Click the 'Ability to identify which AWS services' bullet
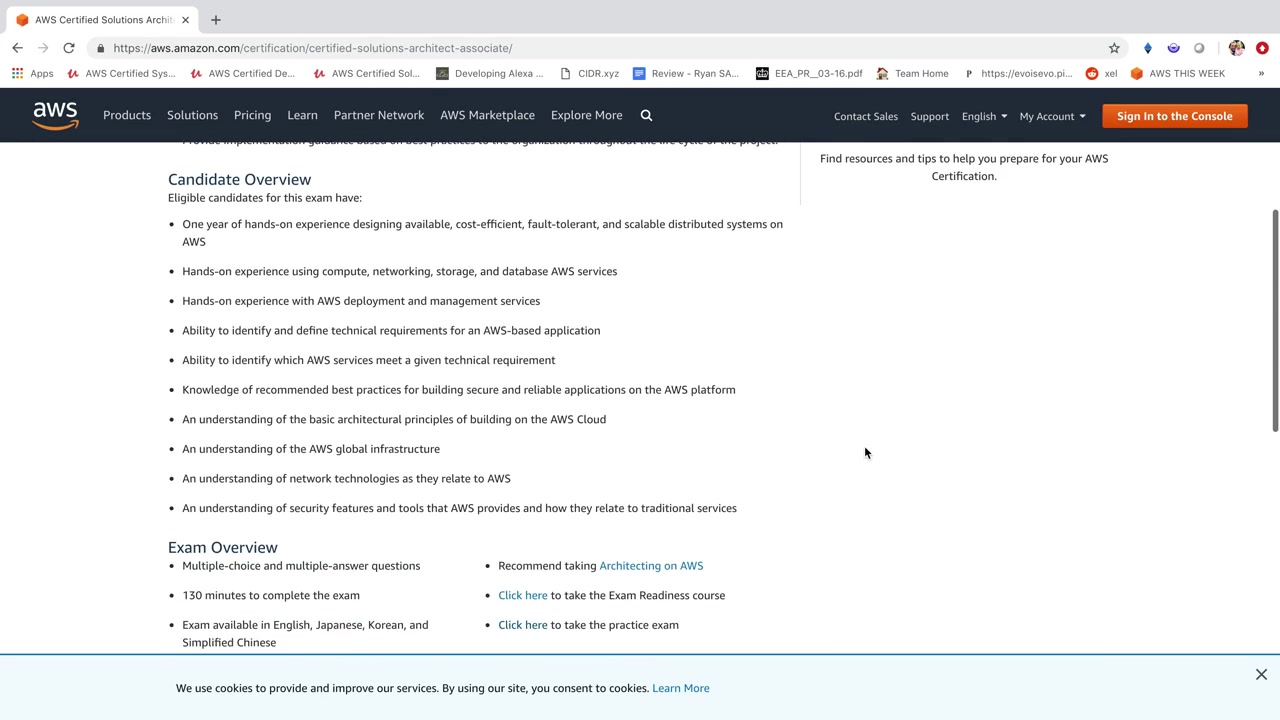1280x720 pixels. [368, 360]
